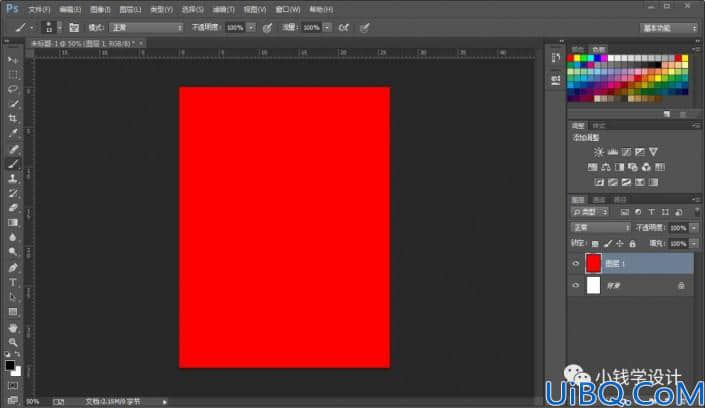
Task: Open the brush blend mode dropdown
Action: pyautogui.click(x=146, y=28)
